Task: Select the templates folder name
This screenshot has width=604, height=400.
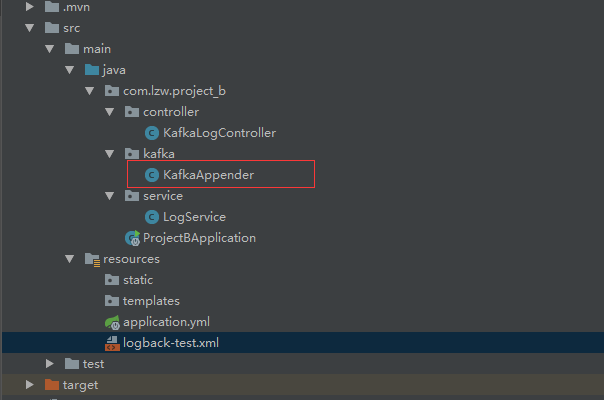Action: click(151, 301)
